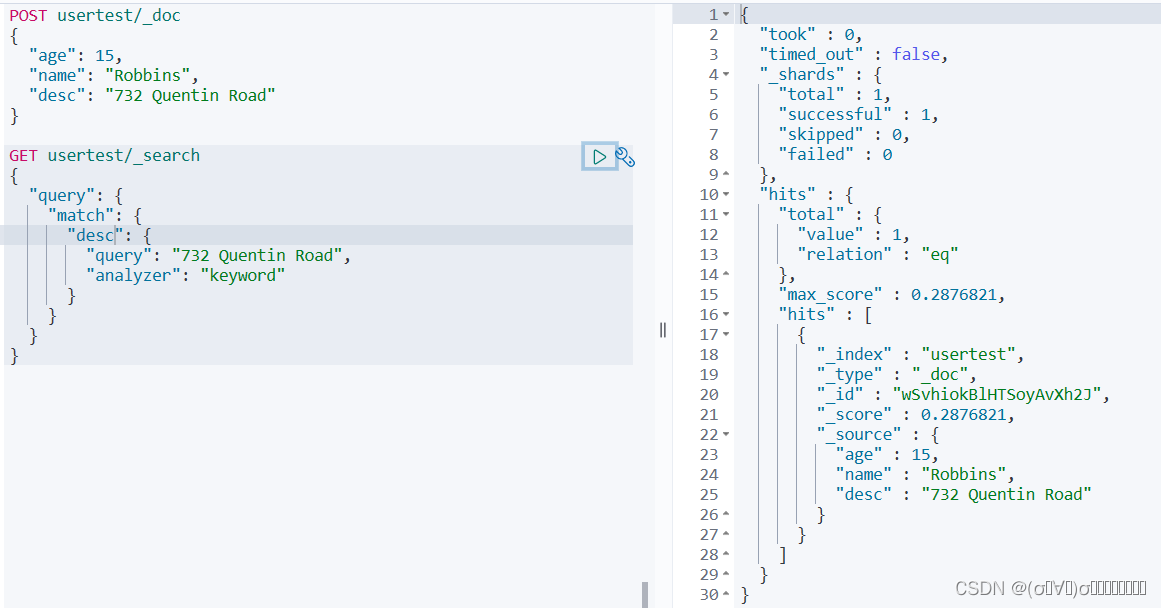Fold the "hits" array at line 16
This screenshot has height=608, width=1161.
click(726, 315)
